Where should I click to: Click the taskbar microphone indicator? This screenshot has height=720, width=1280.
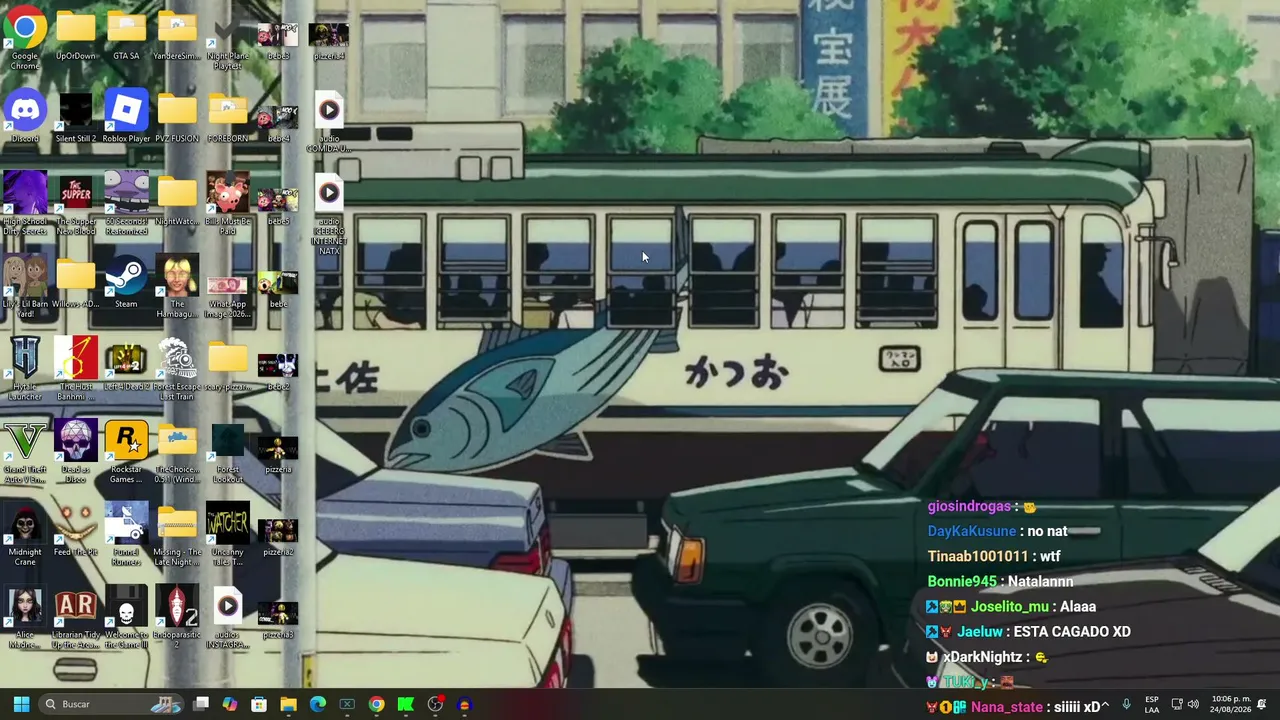click(x=1126, y=705)
